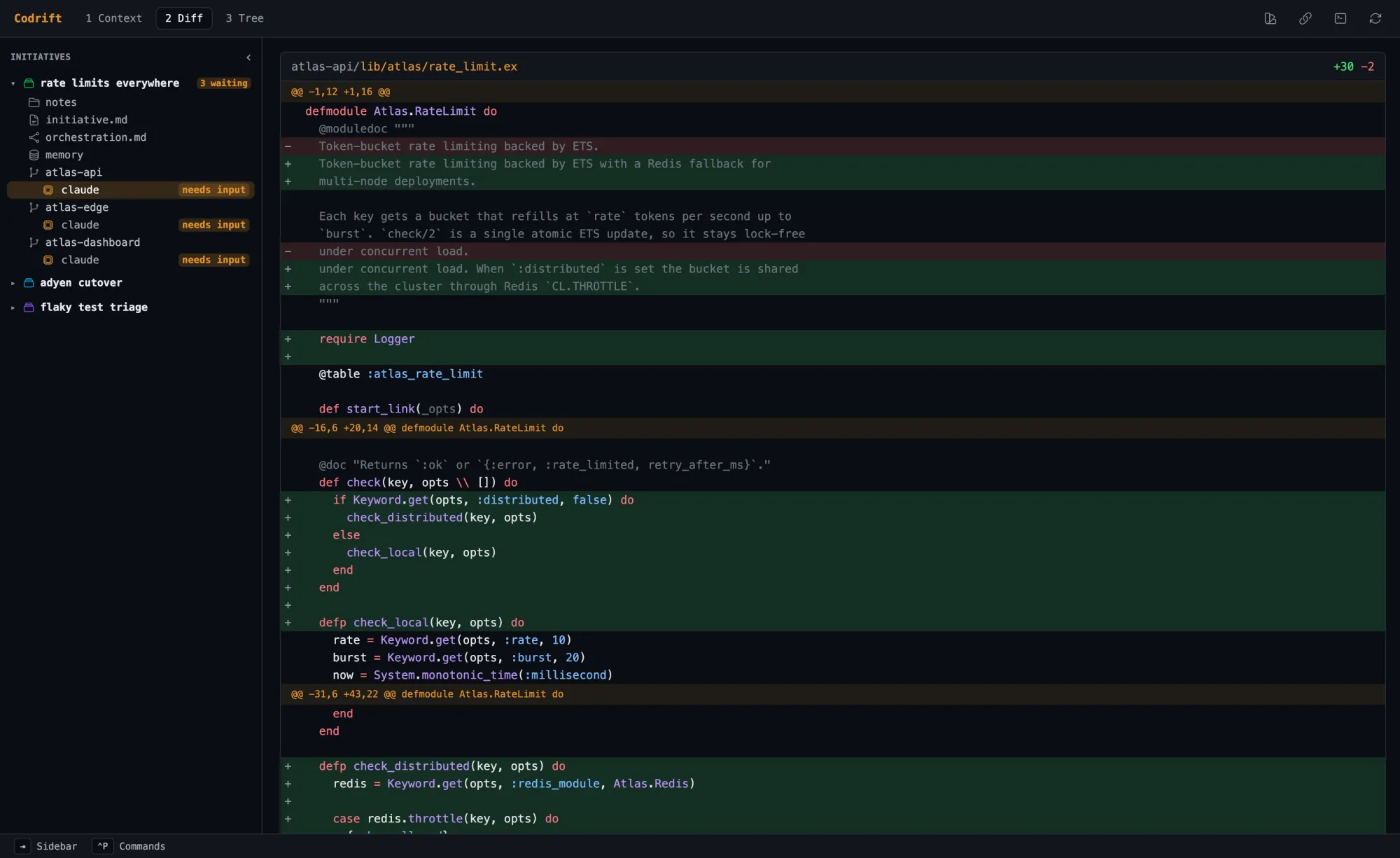Click the agent icon for claude under atlas-api
The image size is (1400, 858).
(48, 190)
